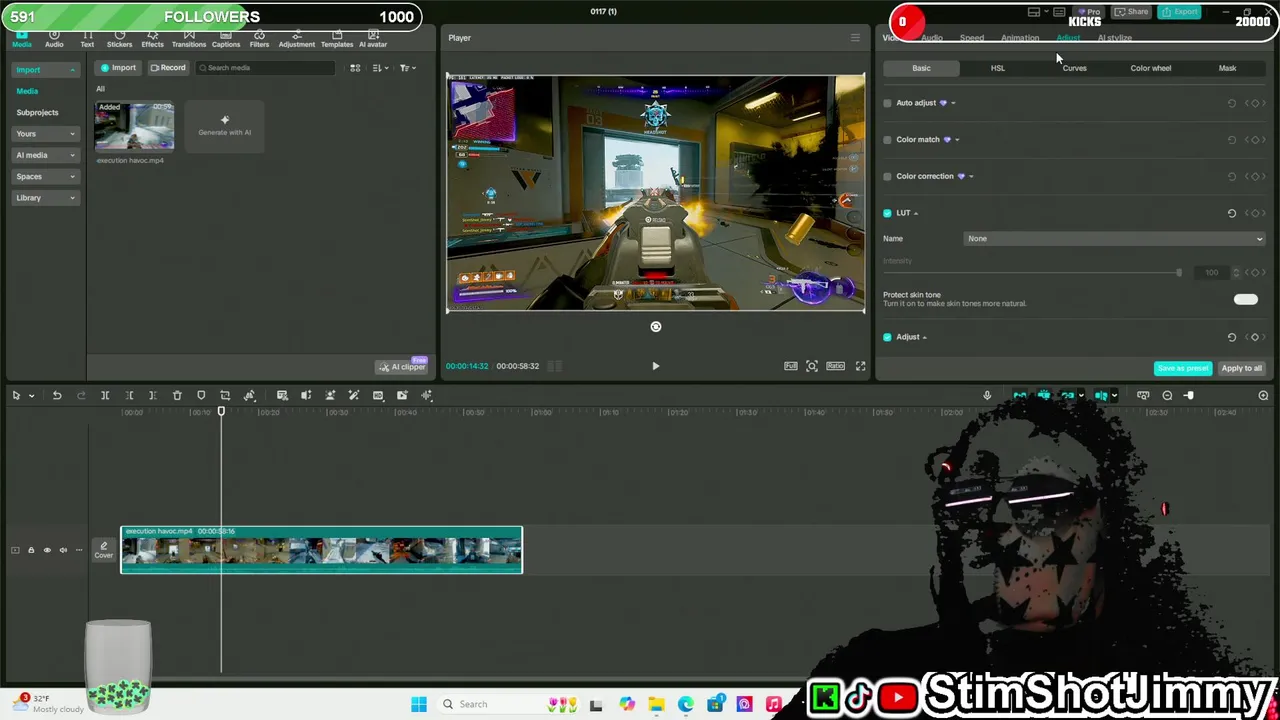Enable the Color match checkbox
Image resolution: width=1280 pixels, height=720 pixels.
pos(887,140)
